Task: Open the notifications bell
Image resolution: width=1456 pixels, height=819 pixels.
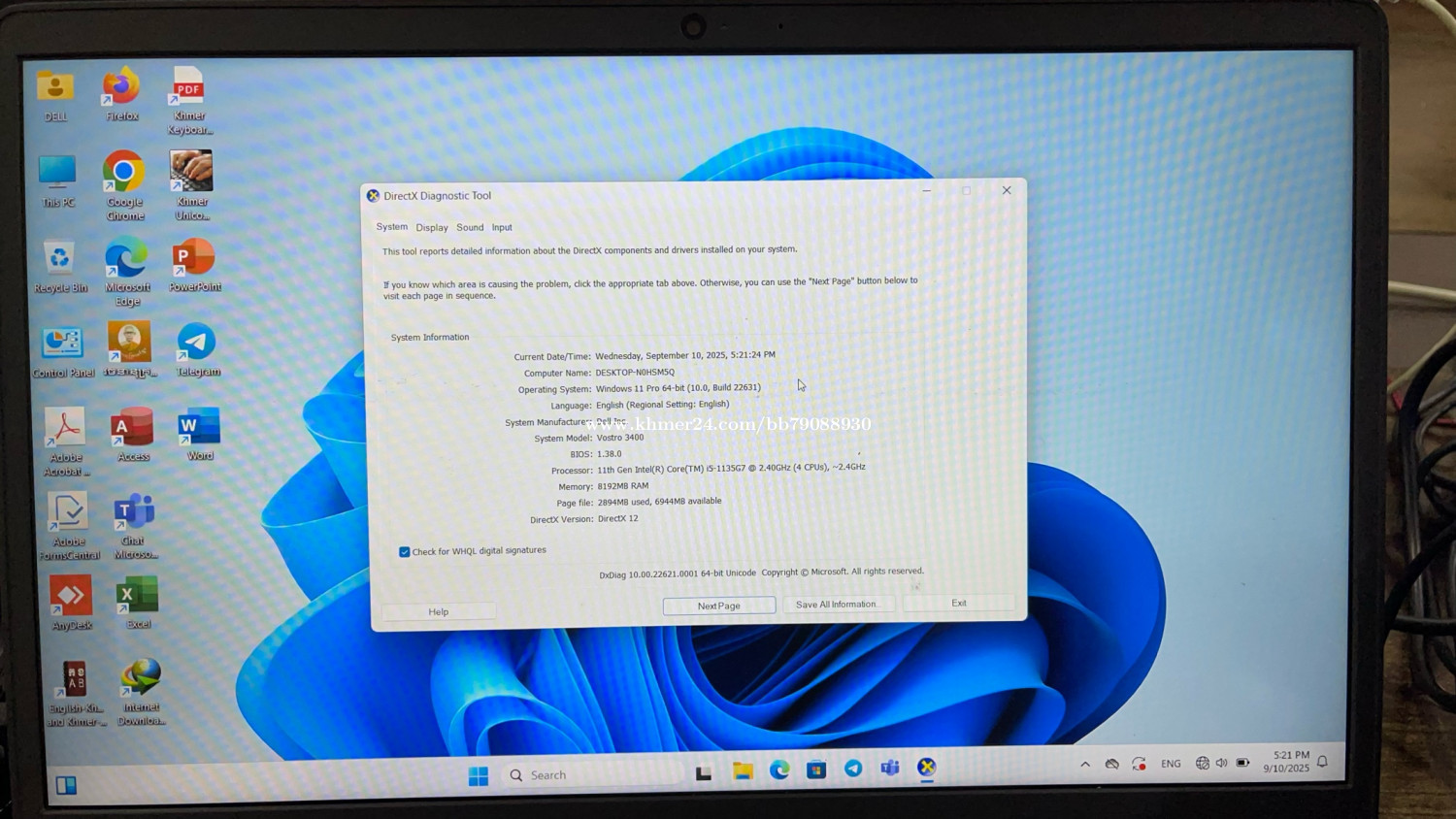Action: (x=1322, y=762)
